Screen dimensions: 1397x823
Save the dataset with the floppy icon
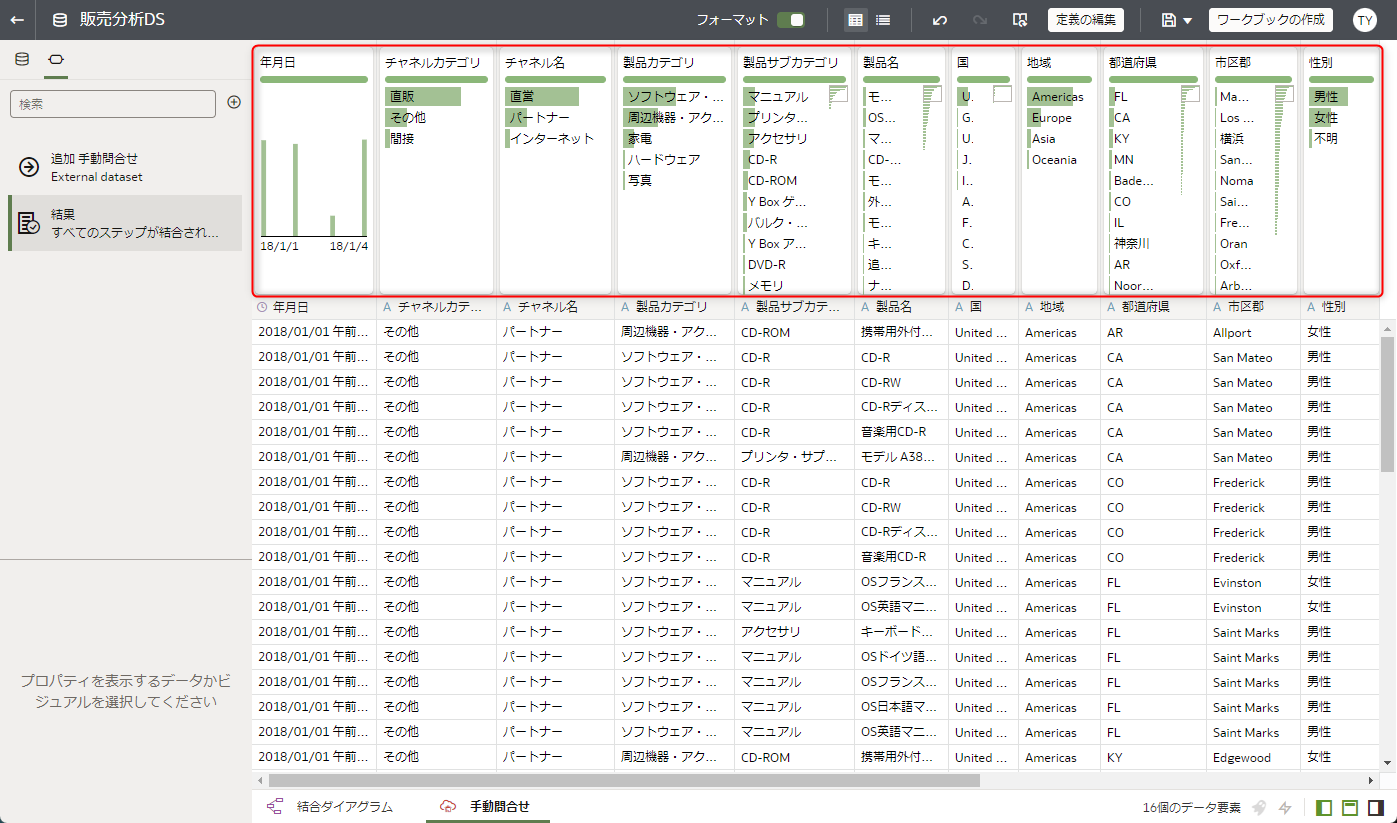(1168, 20)
